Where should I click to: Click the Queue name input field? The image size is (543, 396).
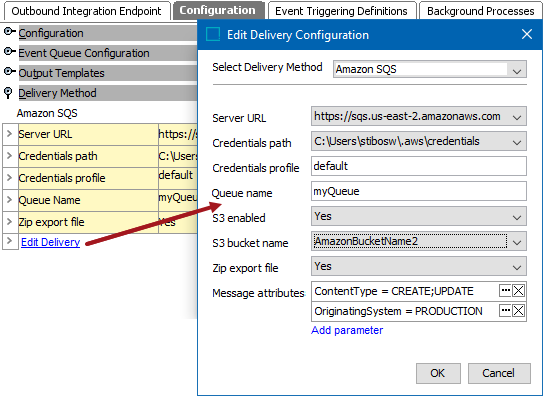(419, 191)
